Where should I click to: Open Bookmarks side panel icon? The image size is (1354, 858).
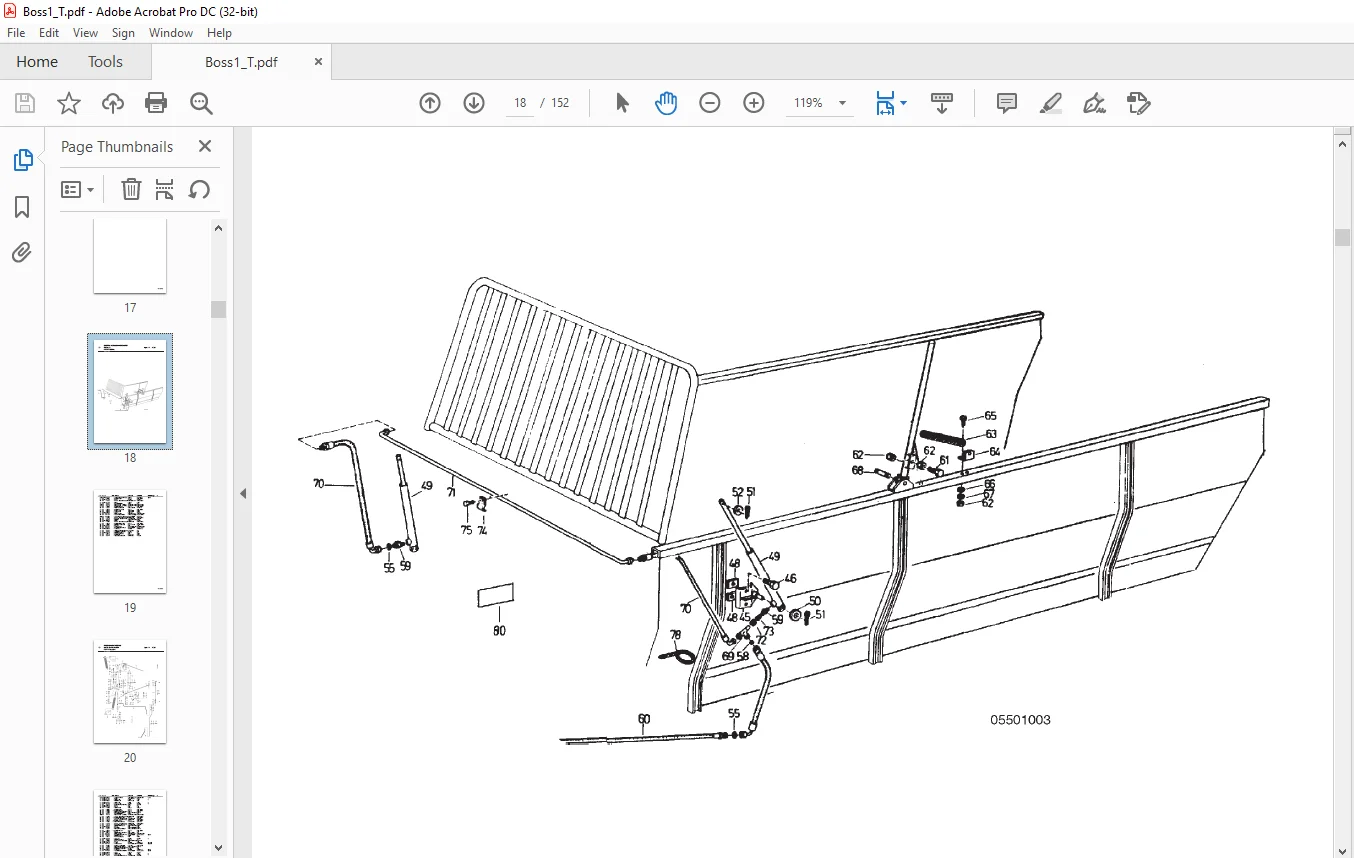(22, 207)
